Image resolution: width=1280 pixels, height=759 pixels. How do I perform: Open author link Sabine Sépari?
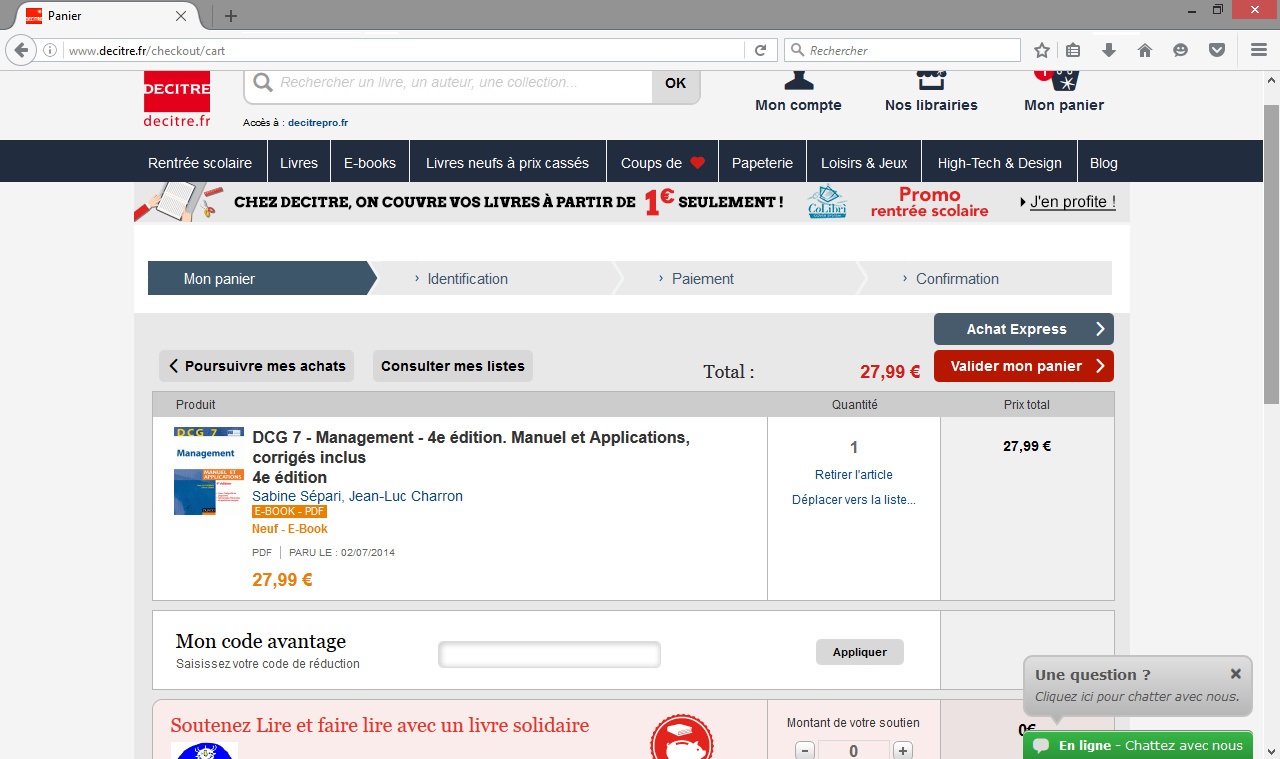click(296, 496)
